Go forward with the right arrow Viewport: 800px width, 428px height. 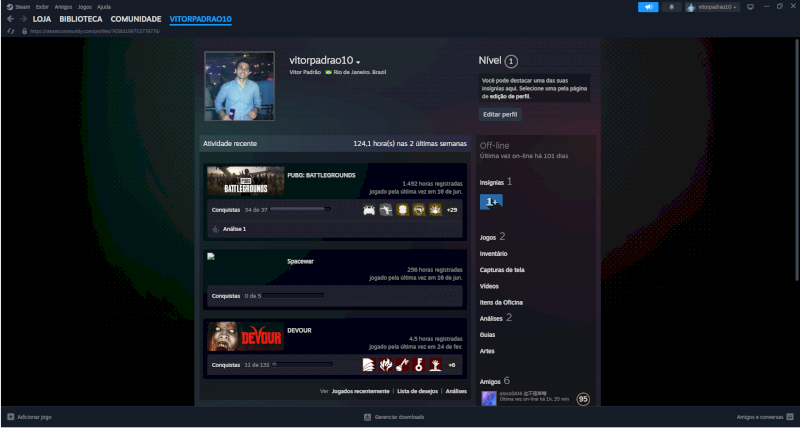[23, 19]
